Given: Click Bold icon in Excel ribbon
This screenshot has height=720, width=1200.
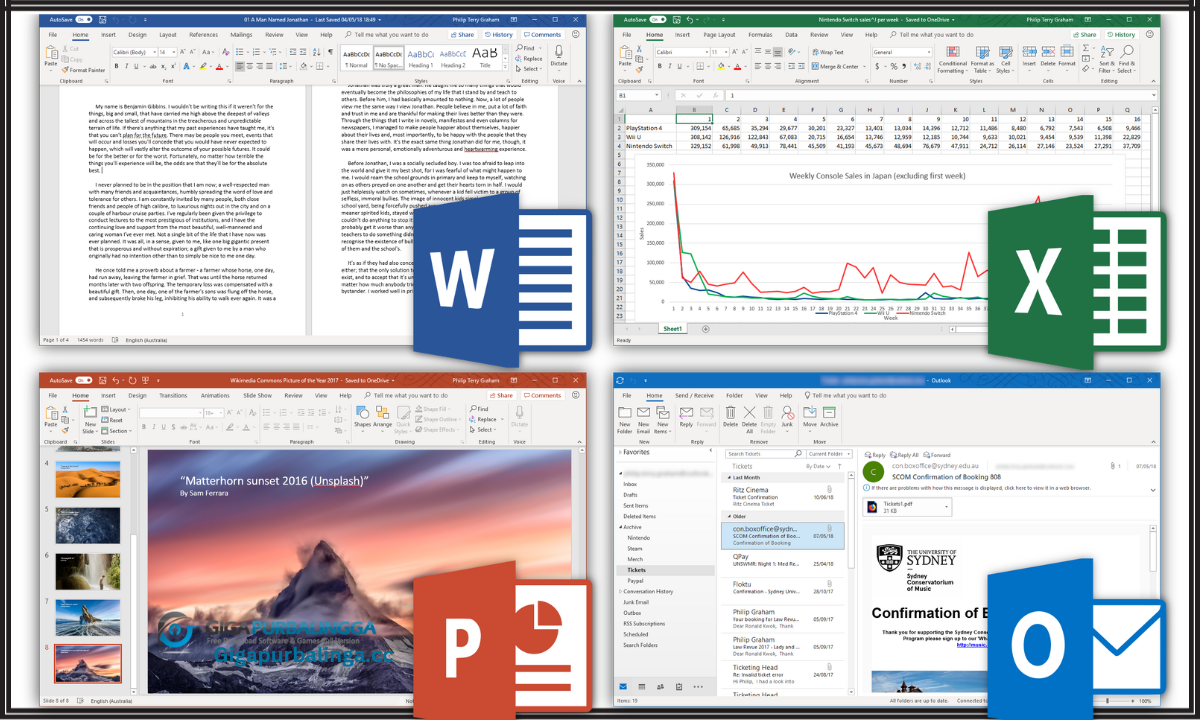Looking at the screenshot, I should coord(659,66).
